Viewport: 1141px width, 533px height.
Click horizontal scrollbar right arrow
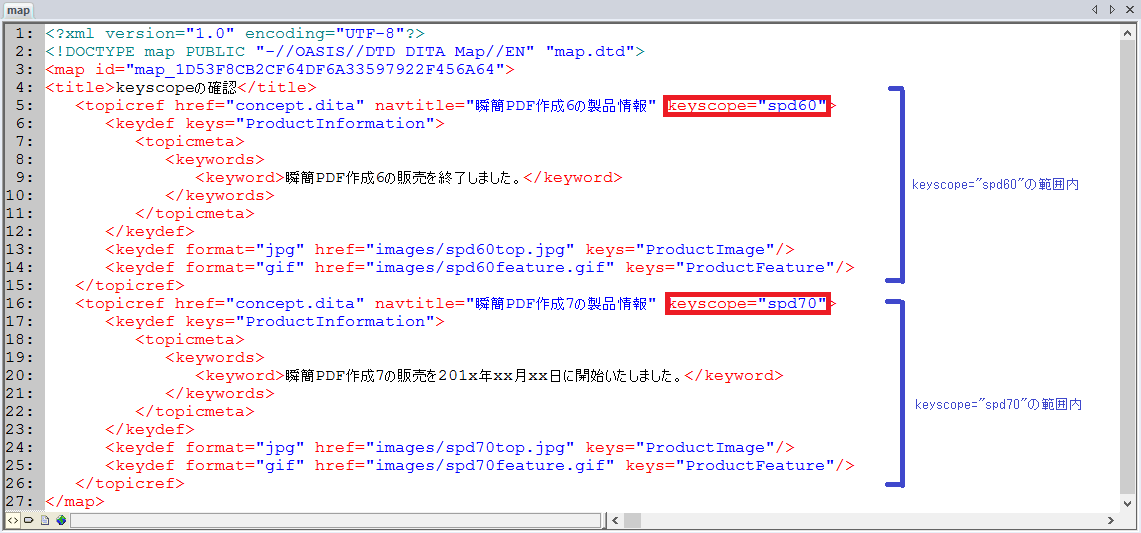[x=1110, y=521]
